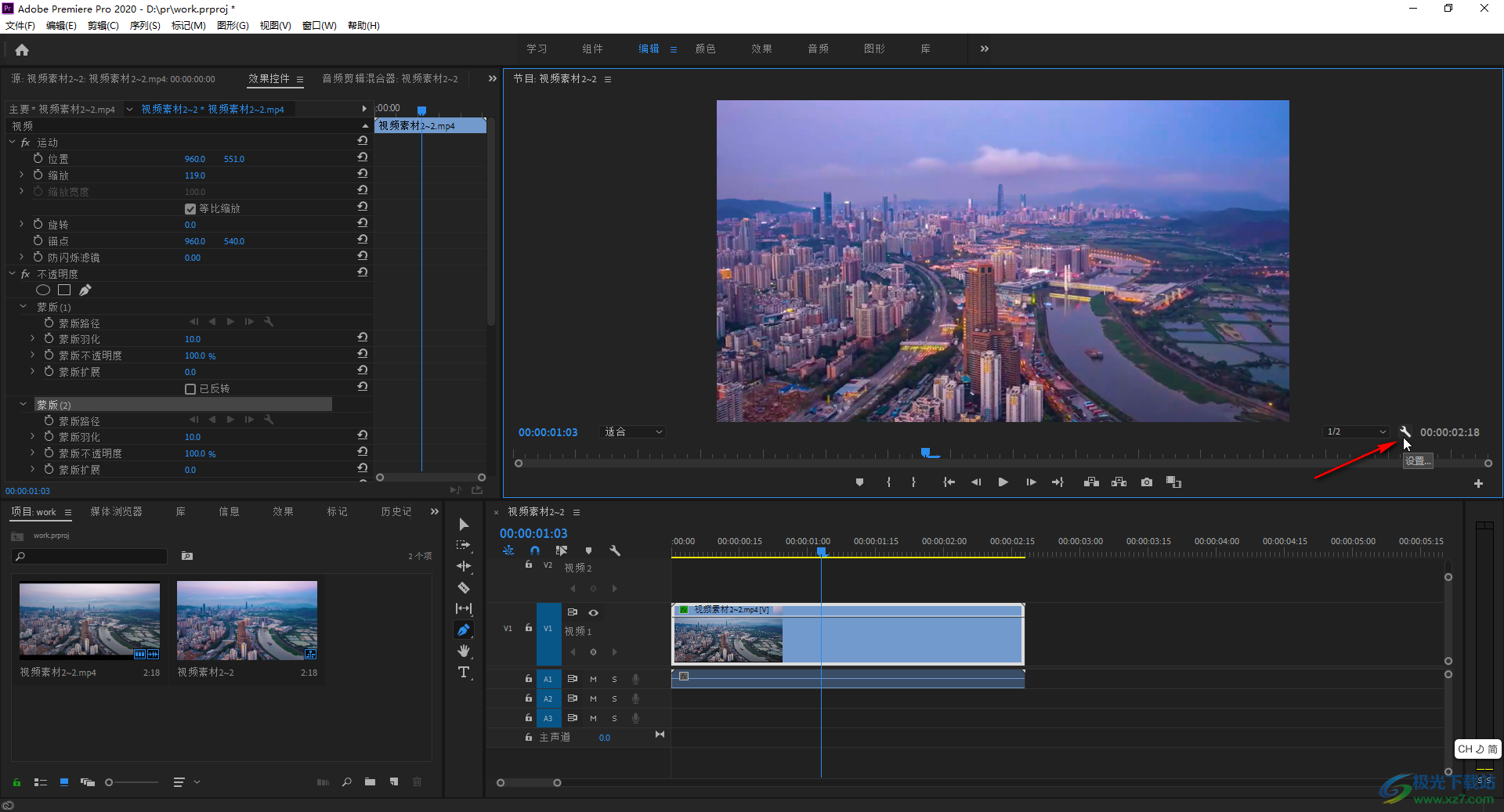
Task: Select the Ripple Edit tool
Action: [464, 566]
